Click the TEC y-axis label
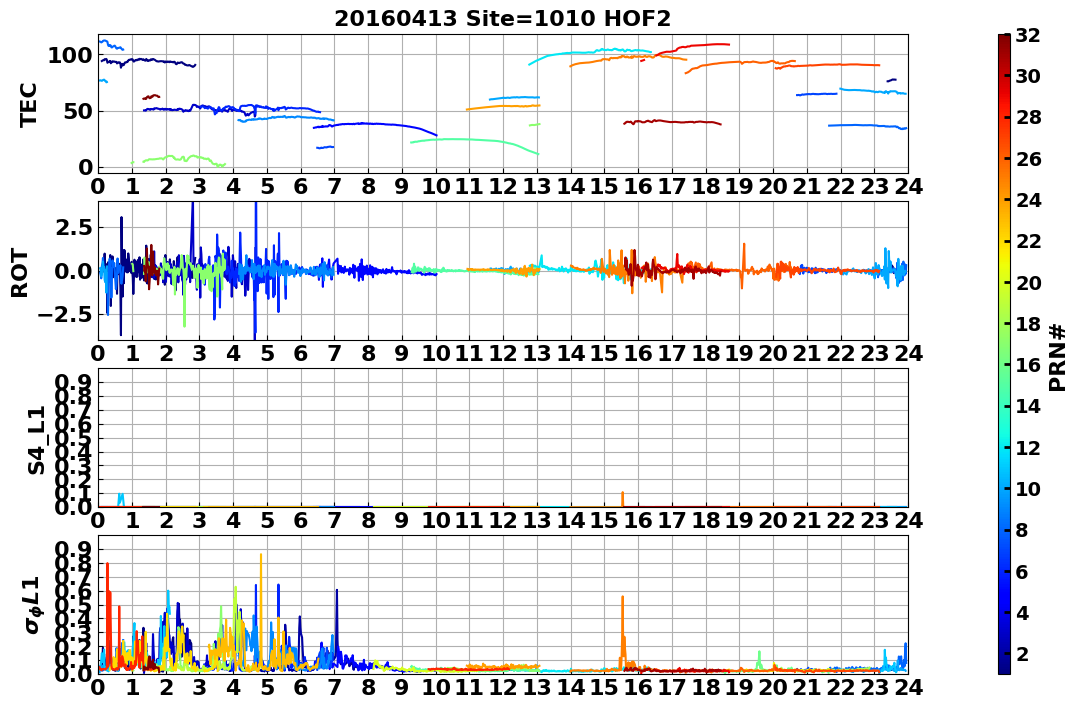The height and width of the screenshot is (709, 1077). 28,105
